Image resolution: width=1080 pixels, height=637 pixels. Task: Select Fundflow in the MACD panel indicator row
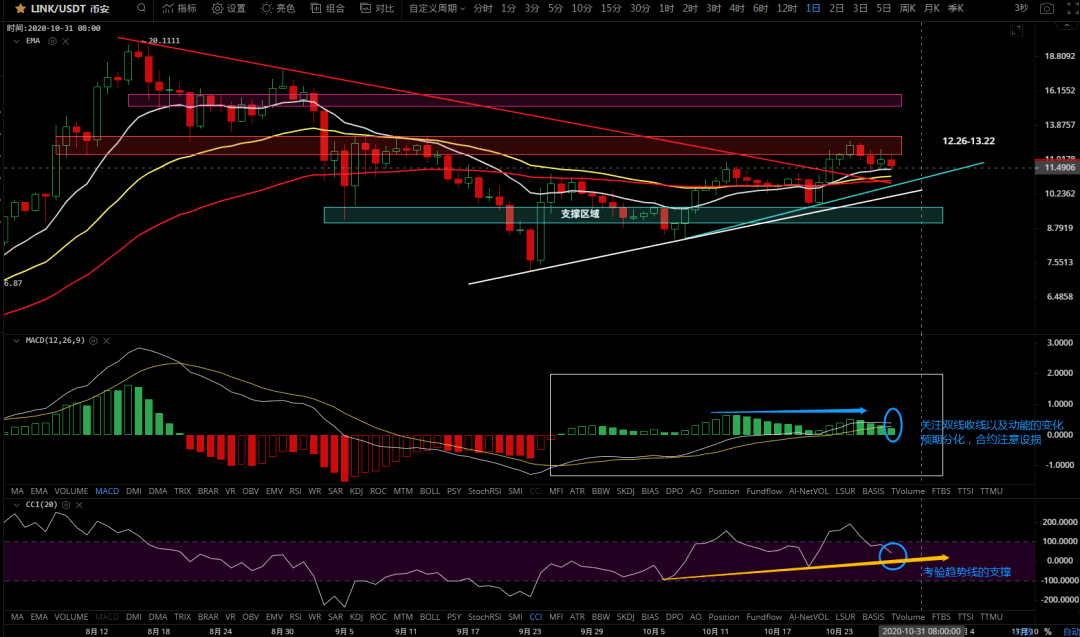click(x=764, y=491)
